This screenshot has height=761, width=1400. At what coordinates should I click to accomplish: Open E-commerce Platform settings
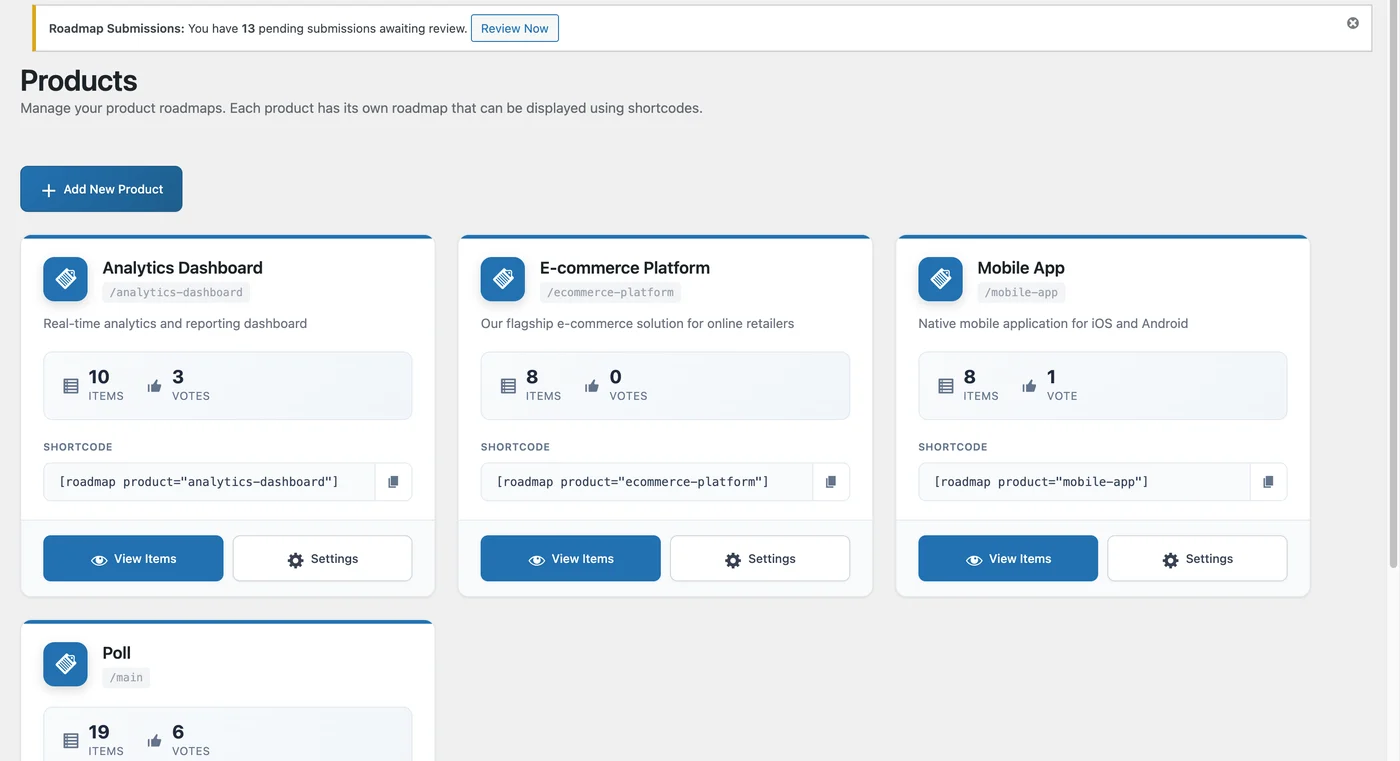coord(760,559)
